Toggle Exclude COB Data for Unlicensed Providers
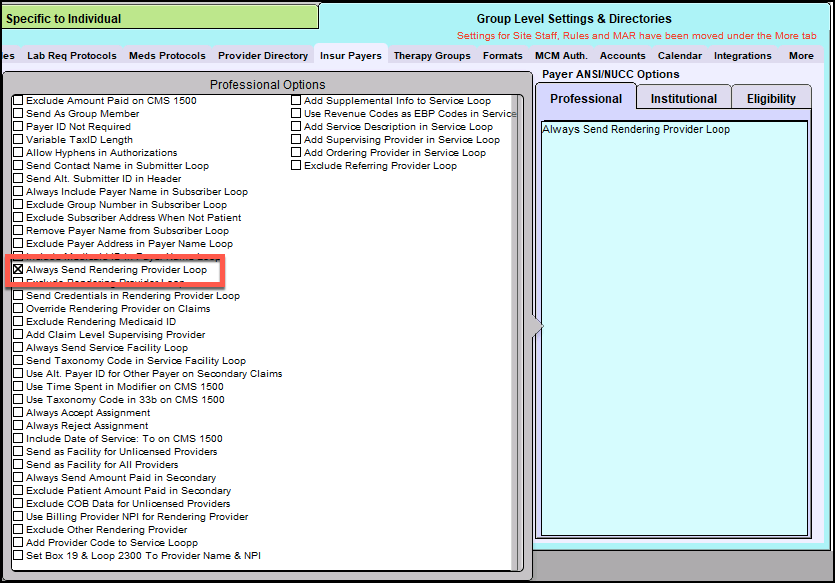The height and width of the screenshot is (583, 835). click(x=18, y=503)
